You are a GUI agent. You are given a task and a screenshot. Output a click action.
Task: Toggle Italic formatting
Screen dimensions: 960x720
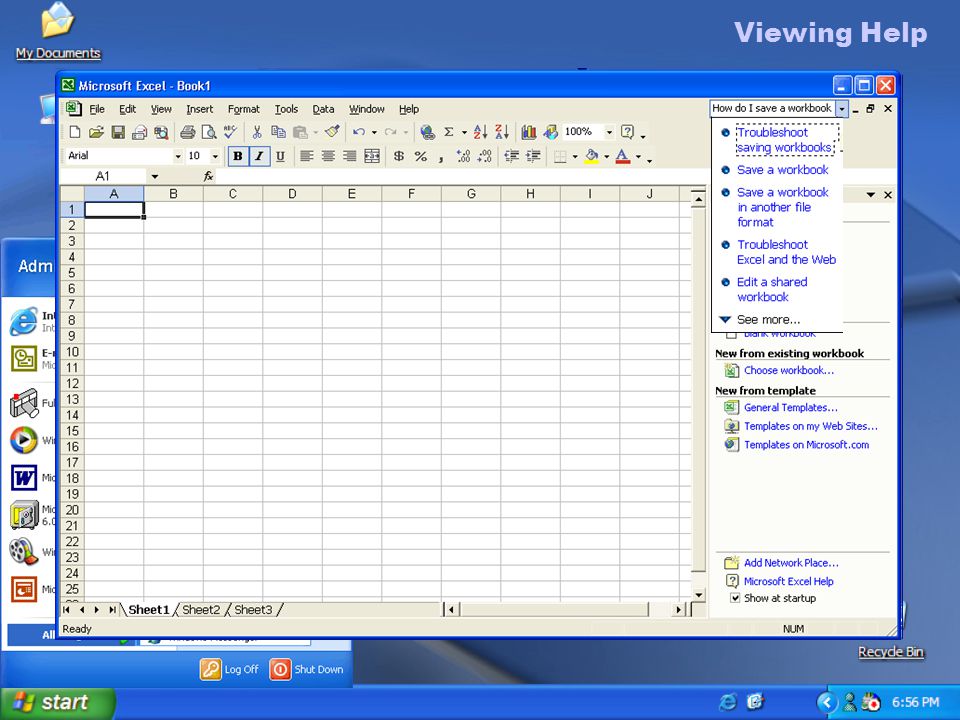tap(259, 156)
